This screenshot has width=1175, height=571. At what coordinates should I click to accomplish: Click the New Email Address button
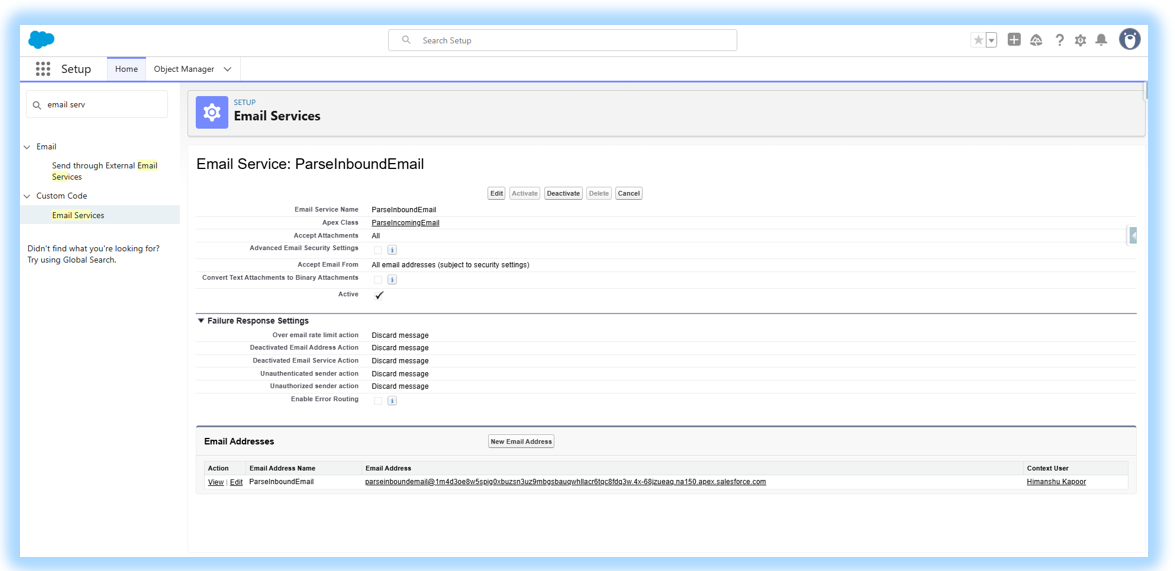point(521,441)
